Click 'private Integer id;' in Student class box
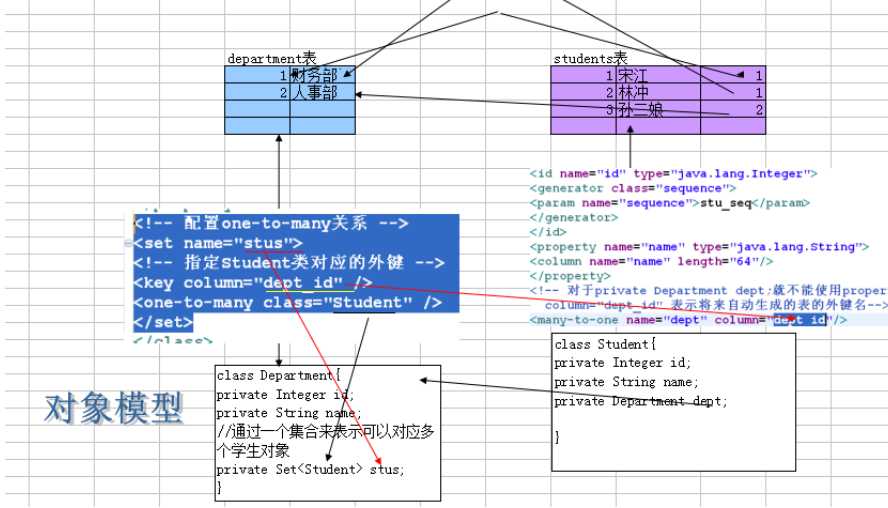Image resolution: width=888 pixels, height=508 pixels. pos(622,362)
